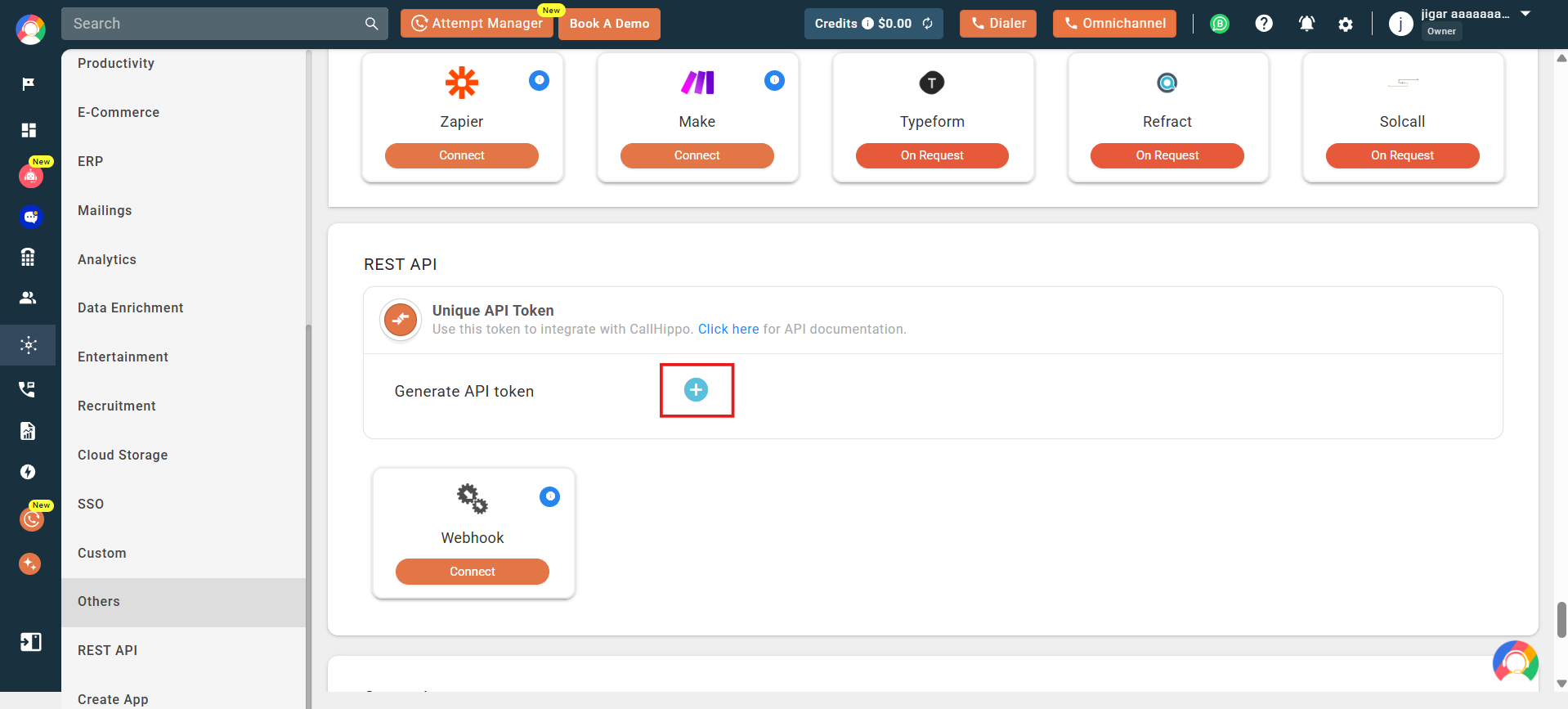Open the robot icon with New badge
The width and height of the screenshot is (1568, 709).
(x=31, y=175)
